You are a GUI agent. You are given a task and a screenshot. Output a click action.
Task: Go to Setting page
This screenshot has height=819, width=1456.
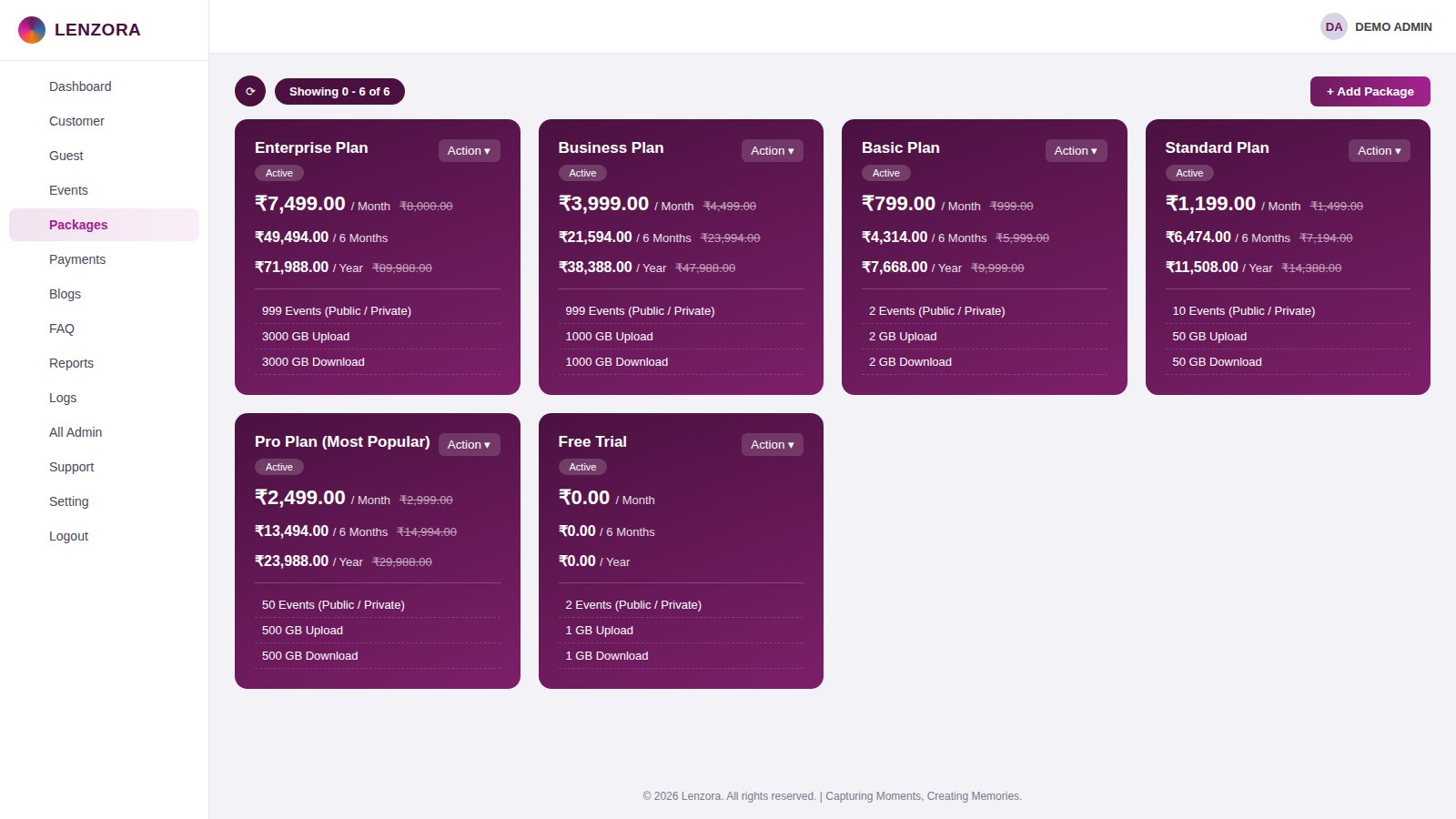tap(104, 501)
